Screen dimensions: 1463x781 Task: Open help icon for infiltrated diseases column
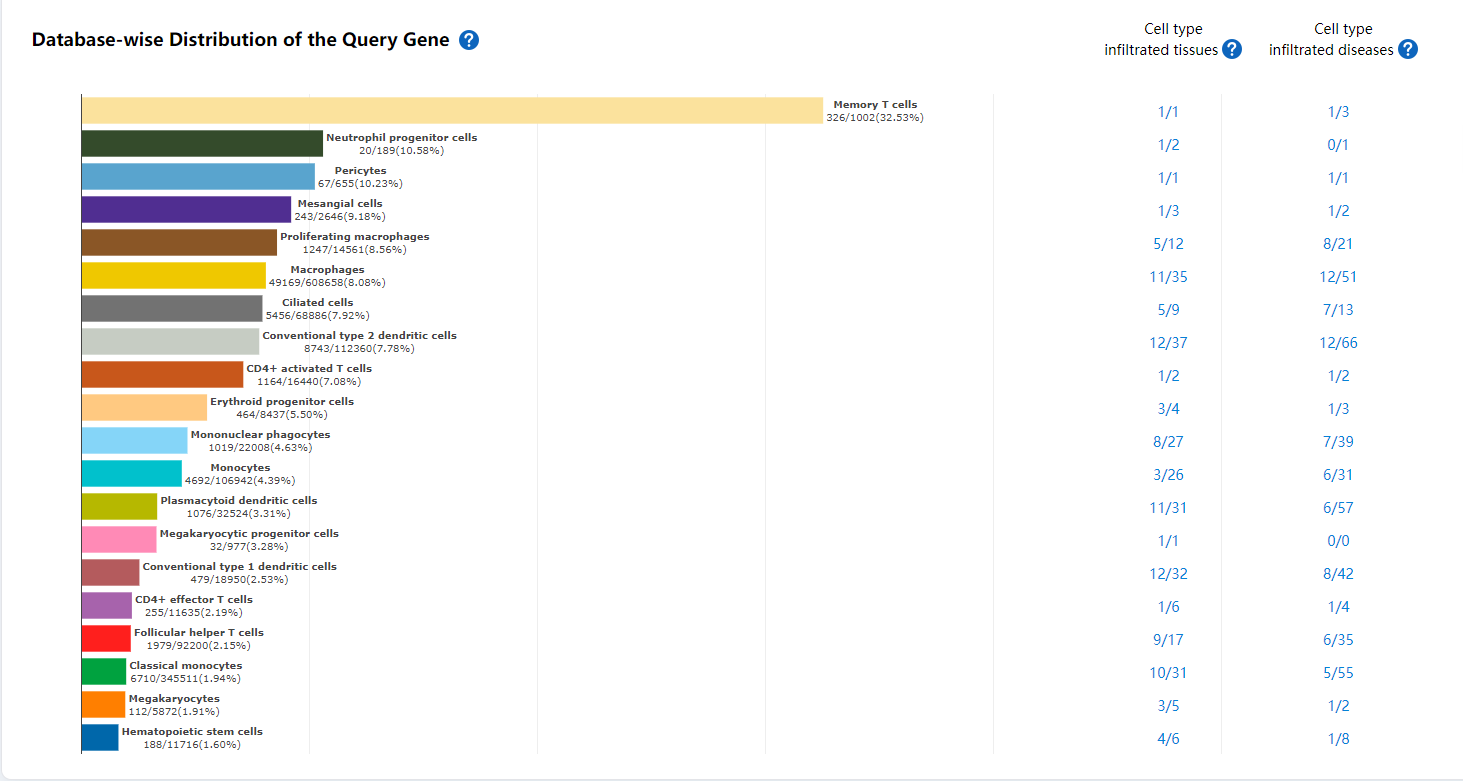click(x=1407, y=50)
